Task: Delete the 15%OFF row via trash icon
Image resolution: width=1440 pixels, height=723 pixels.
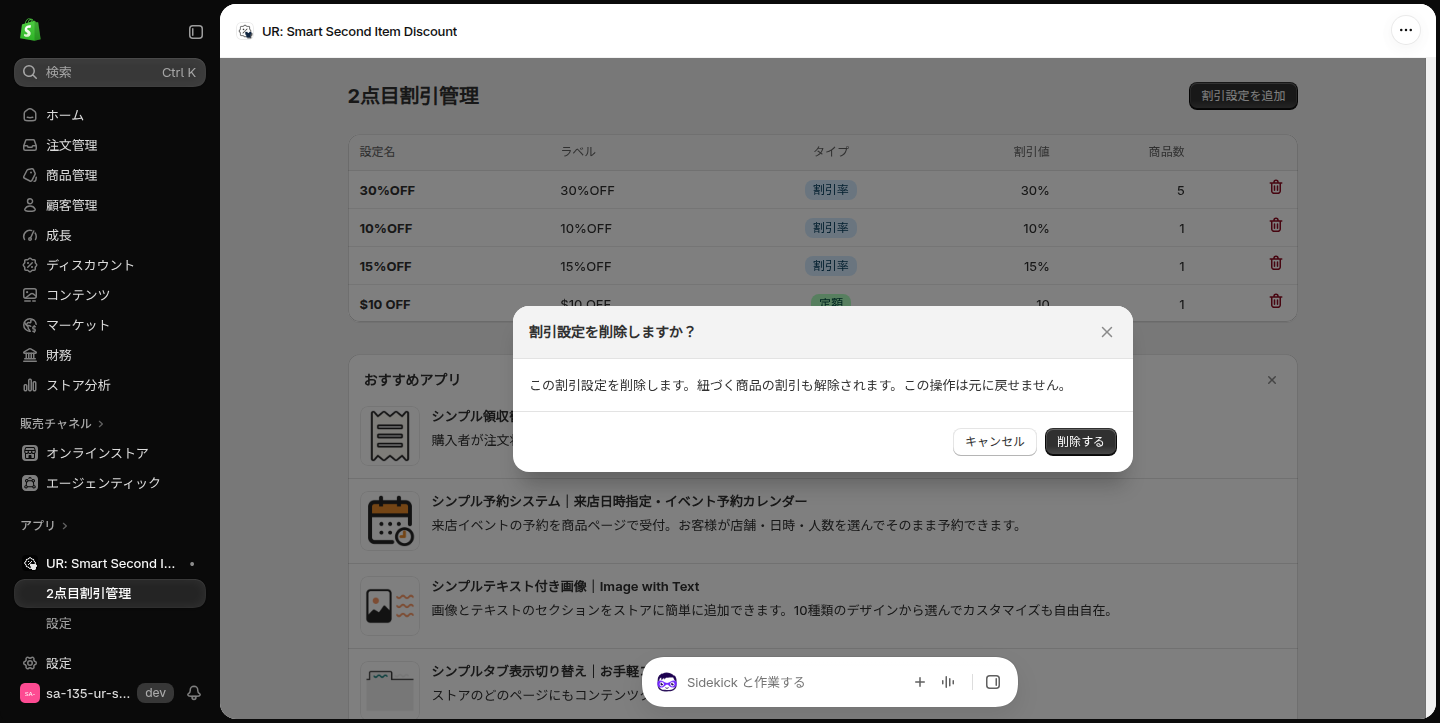Action: click(1276, 263)
